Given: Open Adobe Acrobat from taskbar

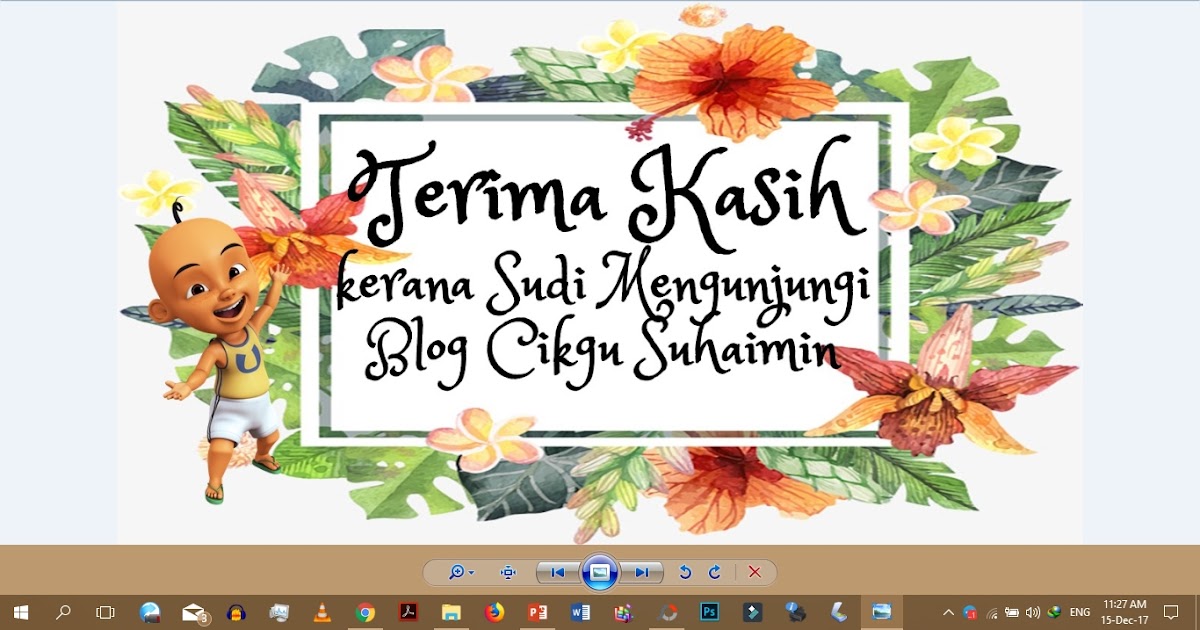Looking at the screenshot, I should pos(408,612).
